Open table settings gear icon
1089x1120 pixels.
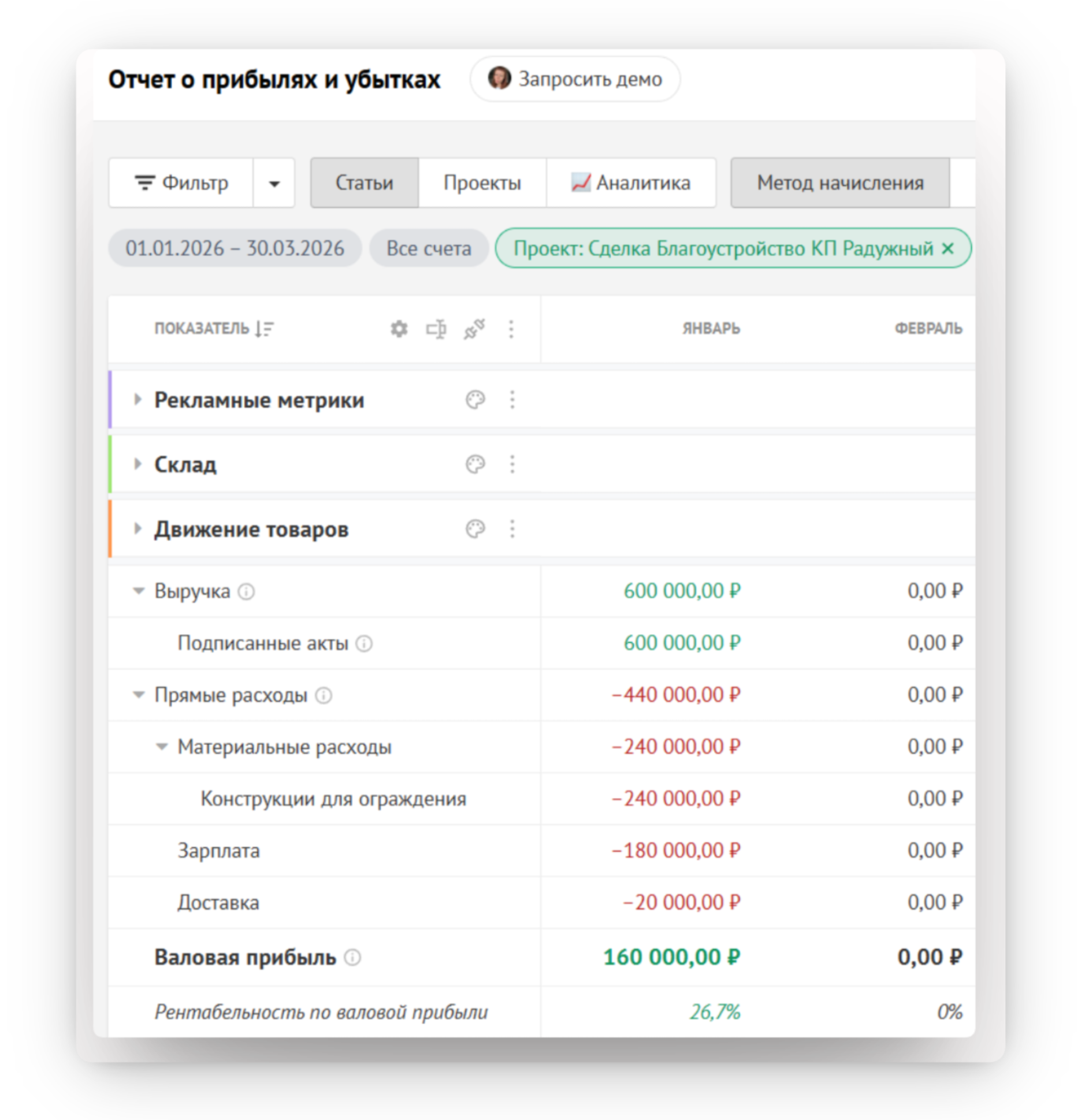399,329
